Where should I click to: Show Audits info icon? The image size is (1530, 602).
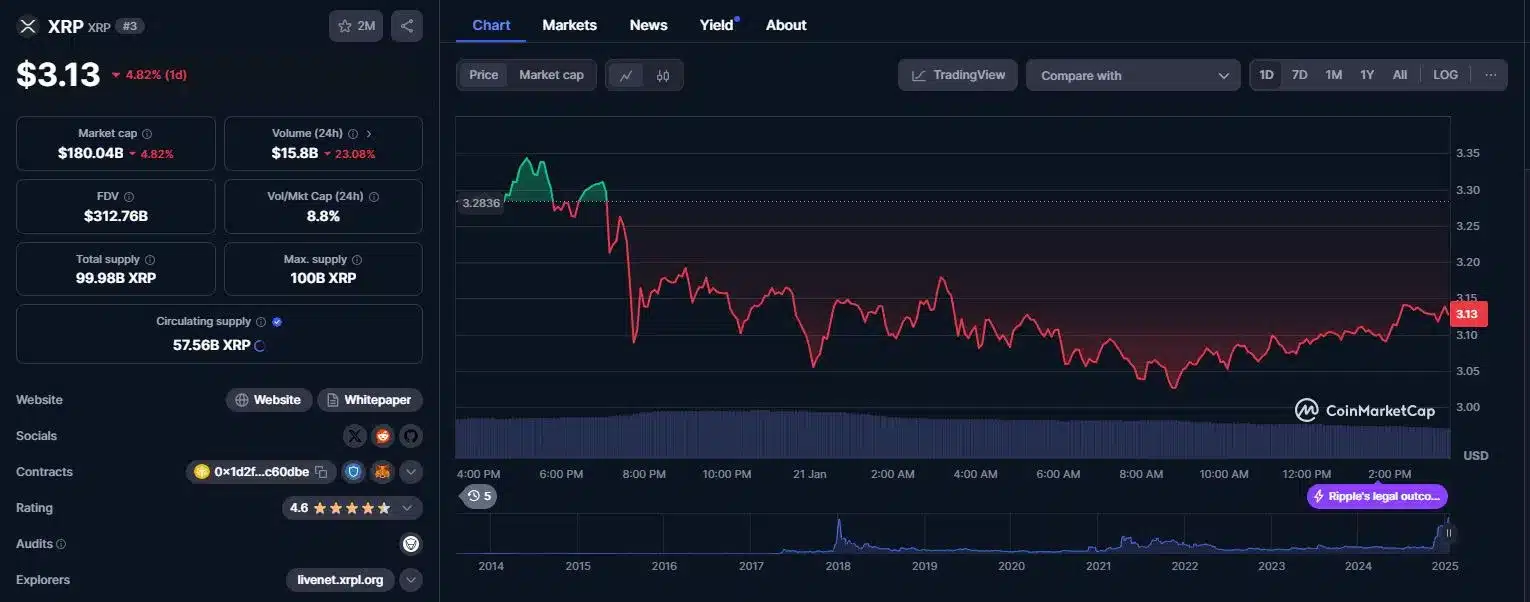tap(61, 544)
